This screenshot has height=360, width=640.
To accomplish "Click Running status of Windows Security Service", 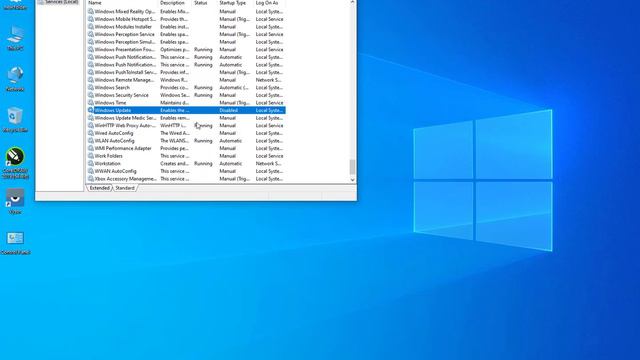I will coord(203,95).
